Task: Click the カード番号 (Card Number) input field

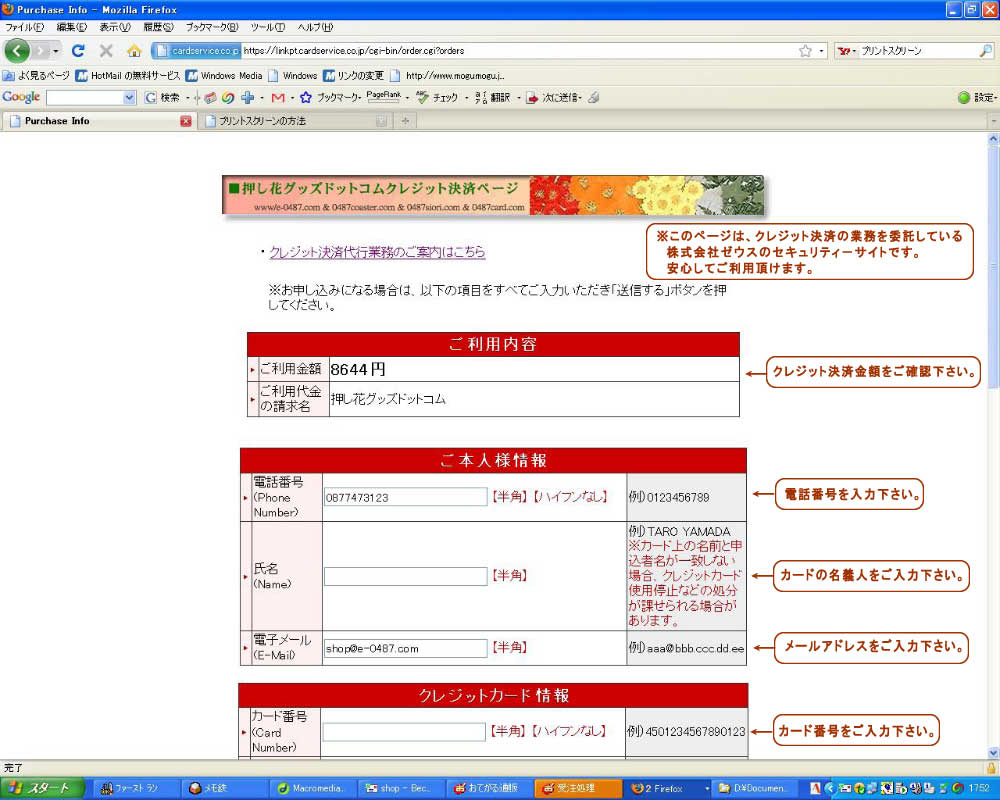Action: pos(403,732)
